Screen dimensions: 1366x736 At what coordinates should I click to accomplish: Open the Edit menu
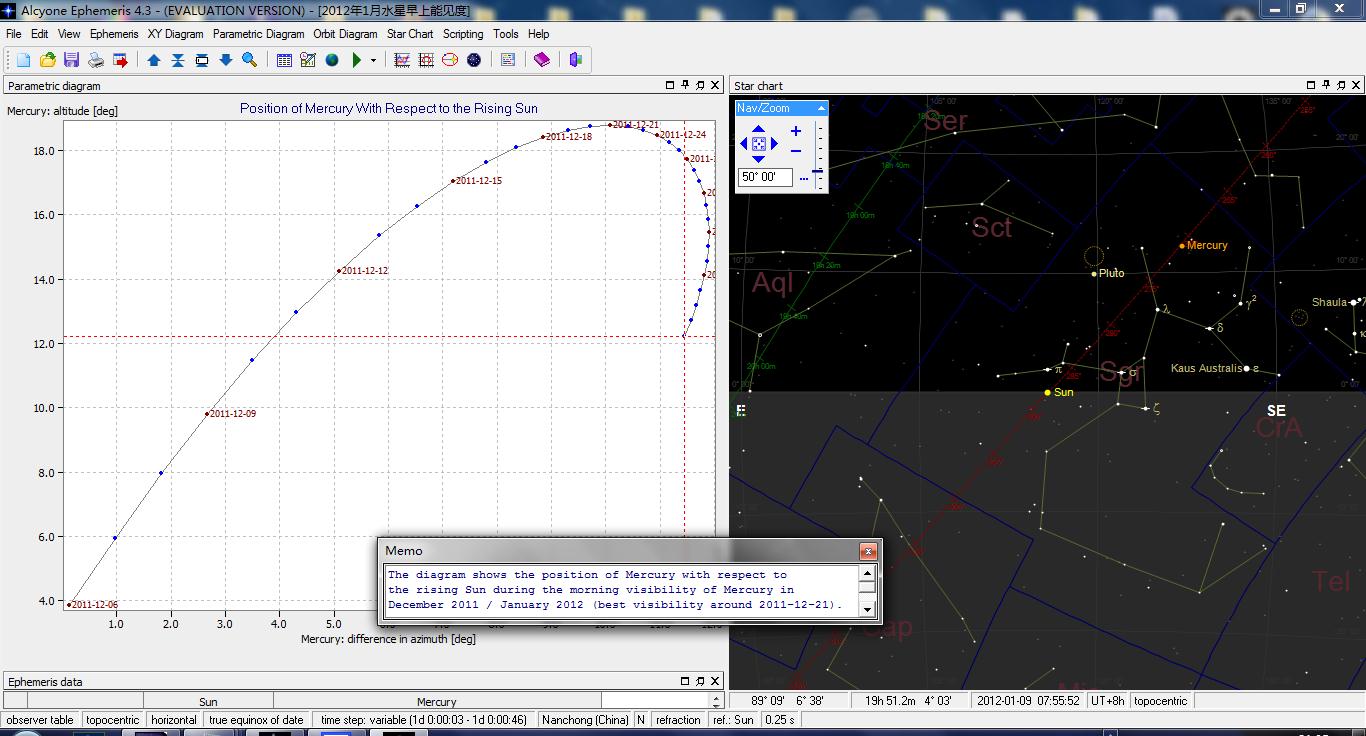(40, 34)
